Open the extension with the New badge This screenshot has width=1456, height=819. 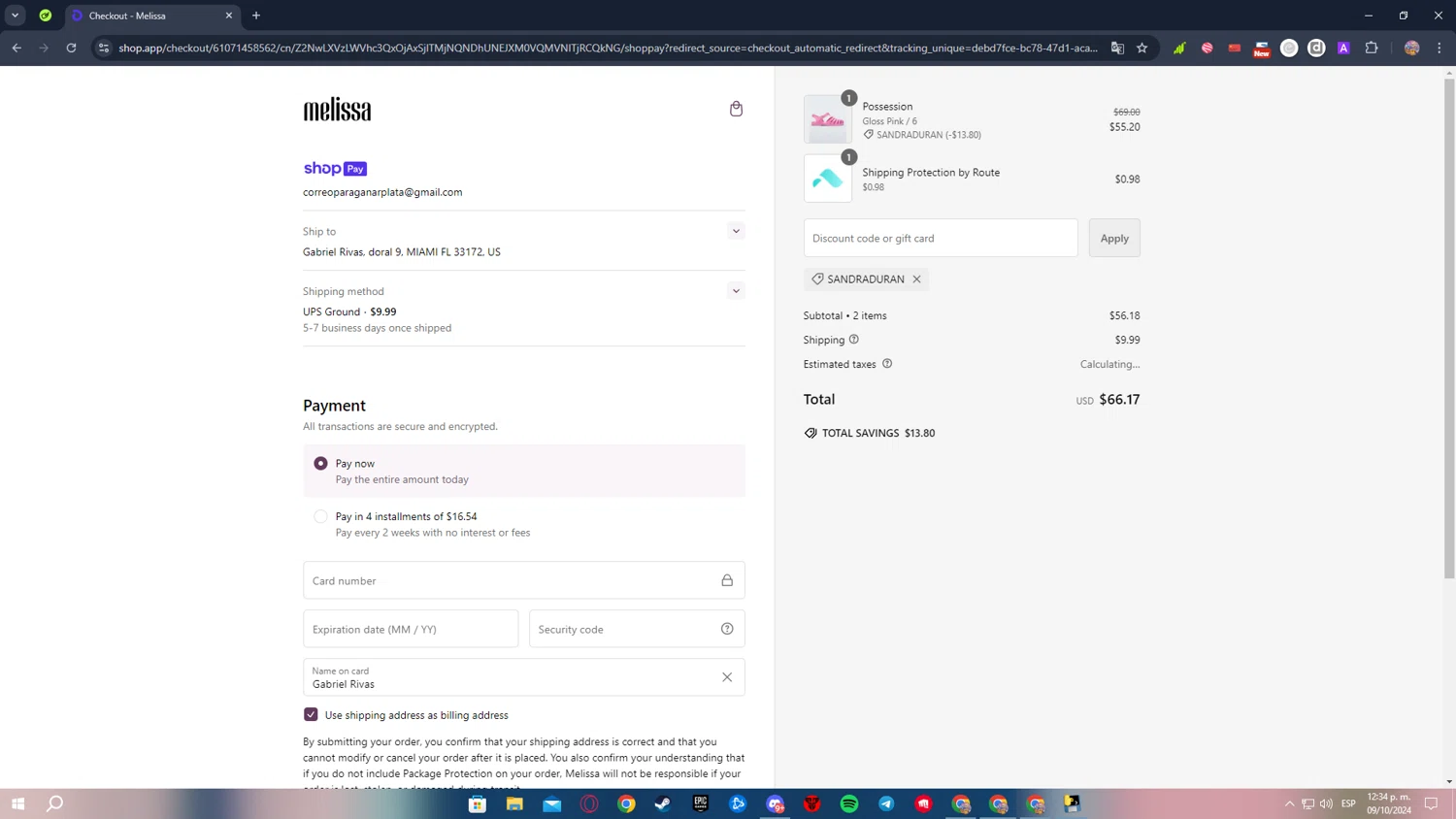click(x=1262, y=48)
